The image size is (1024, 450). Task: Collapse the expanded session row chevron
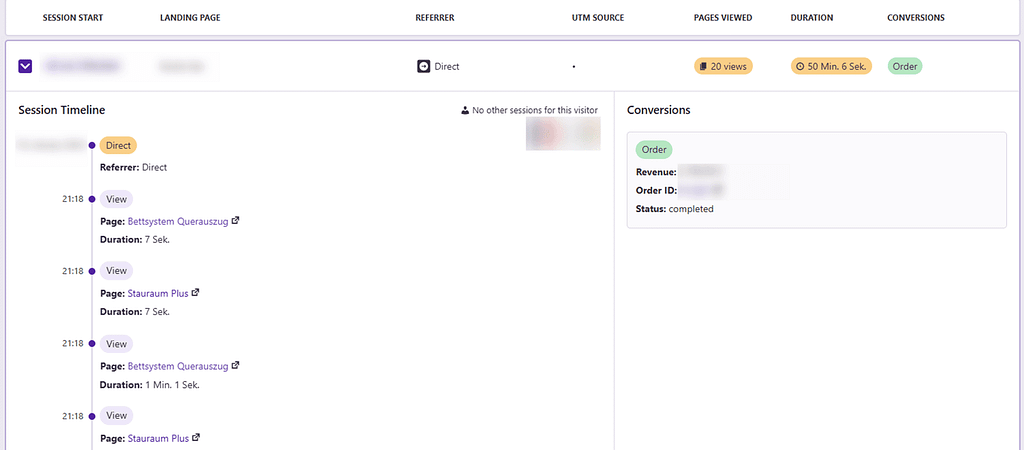[x=25, y=66]
